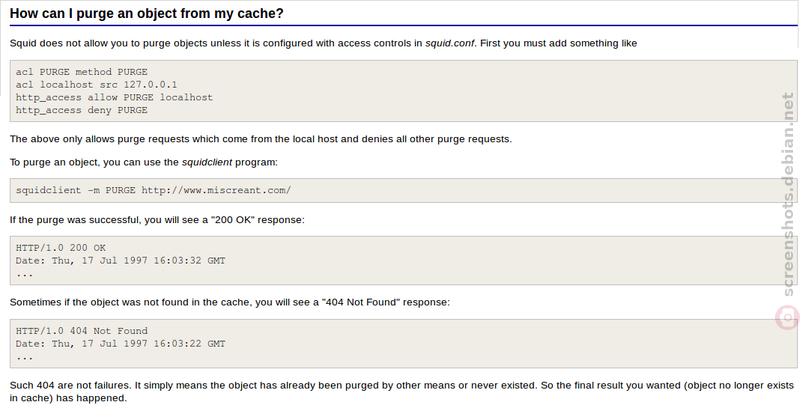The width and height of the screenshot is (800, 411).
Task: Click the 'acl PURGE method PURGE' code line
Action: [x=82, y=72]
